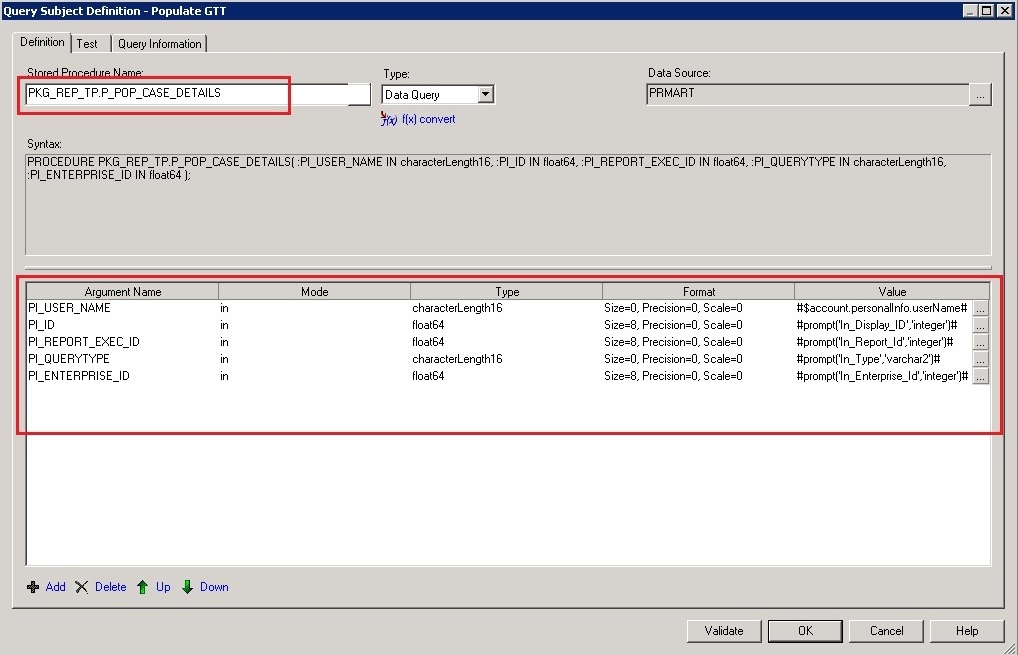Click the Mode column header
The width and height of the screenshot is (1018, 655).
[314, 291]
